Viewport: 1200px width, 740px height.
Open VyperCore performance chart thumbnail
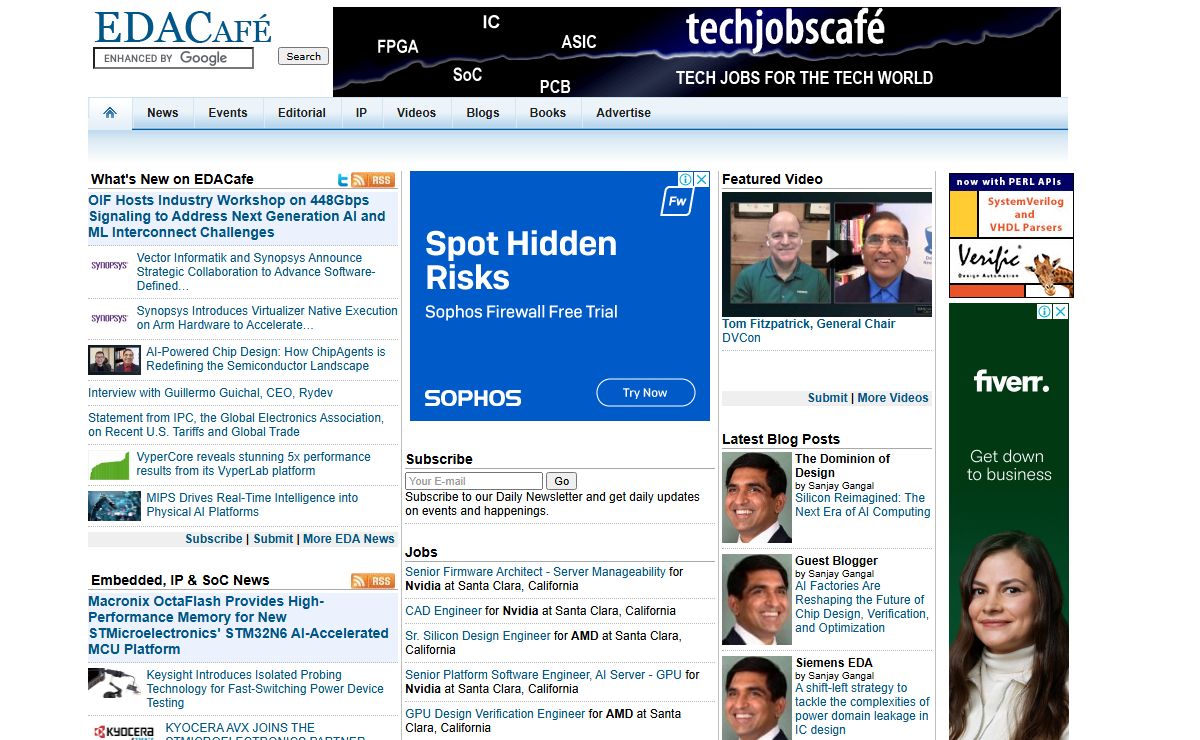click(109, 465)
